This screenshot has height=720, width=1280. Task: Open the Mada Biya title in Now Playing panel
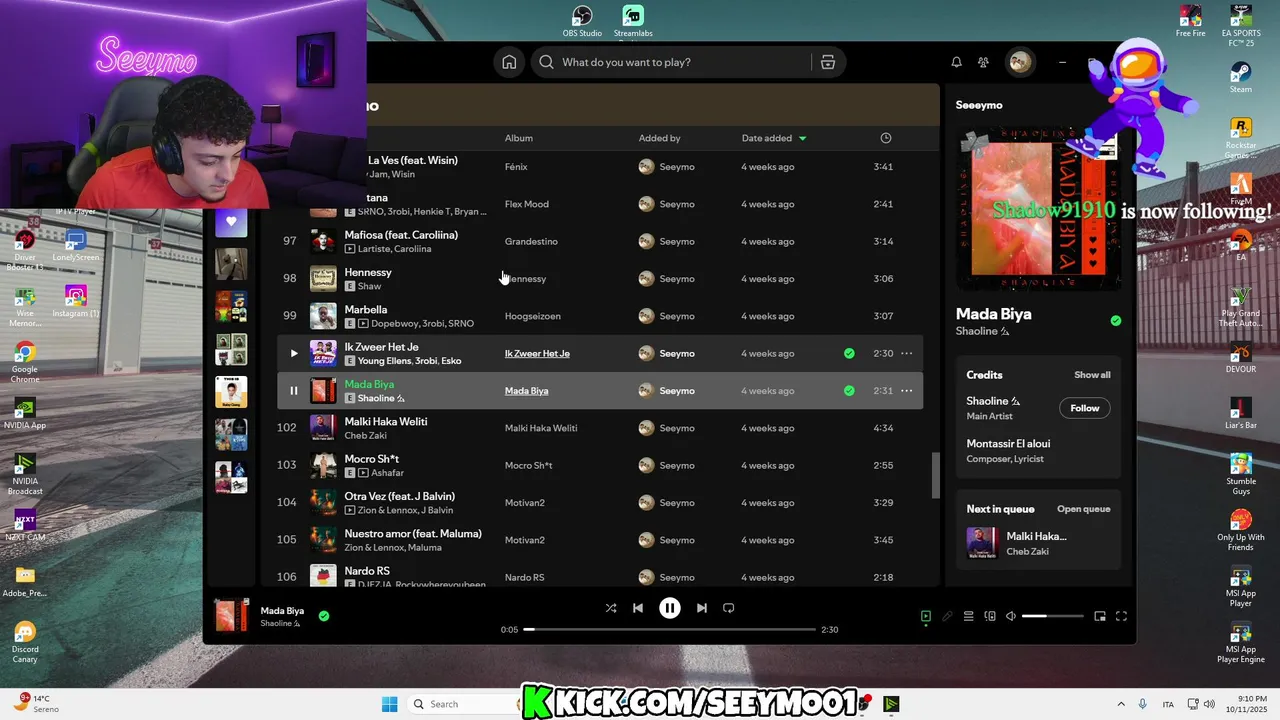pyautogui.click(x=993, y=314)
